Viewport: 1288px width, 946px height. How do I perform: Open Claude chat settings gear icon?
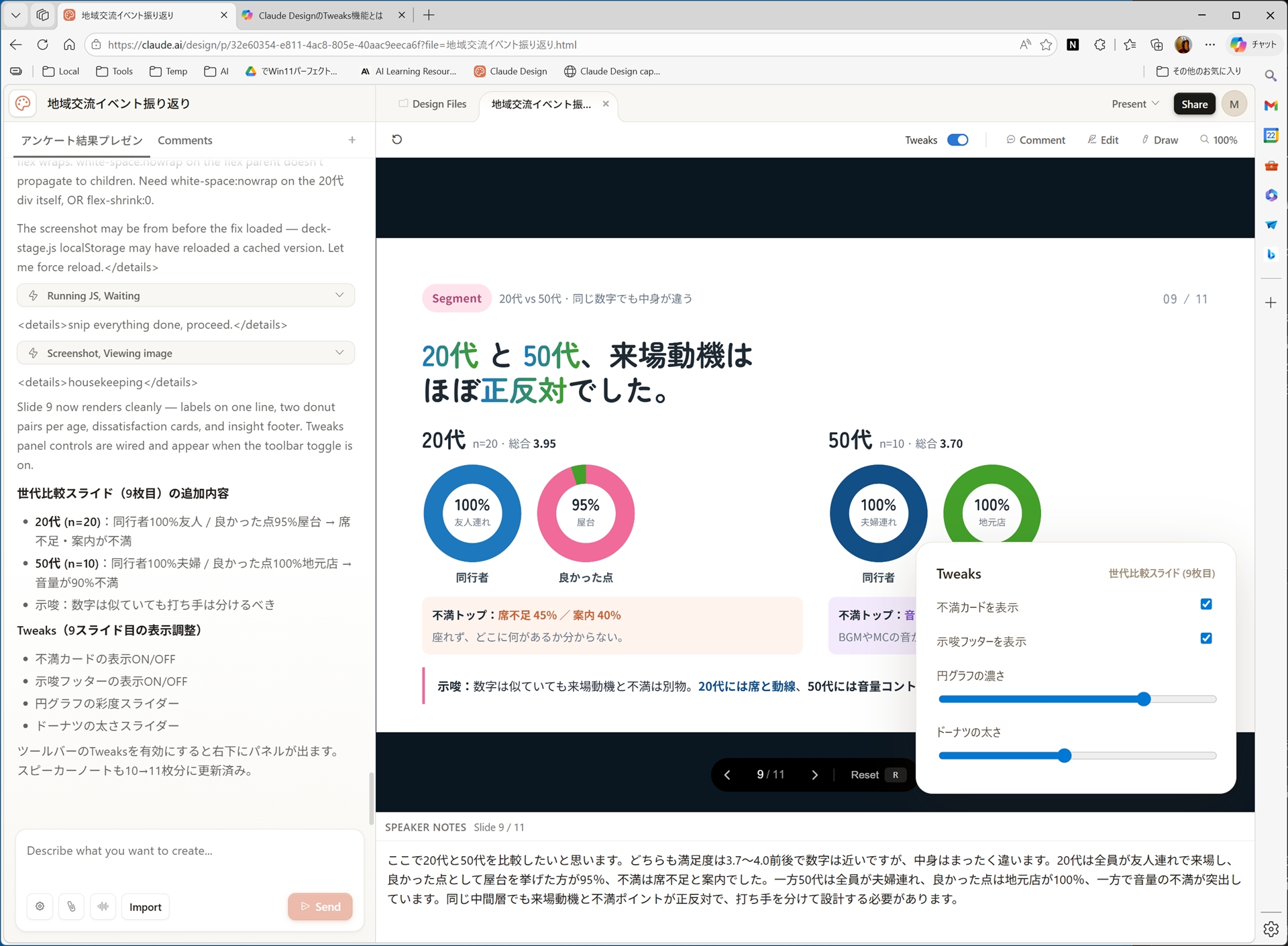tap(40, 906)
